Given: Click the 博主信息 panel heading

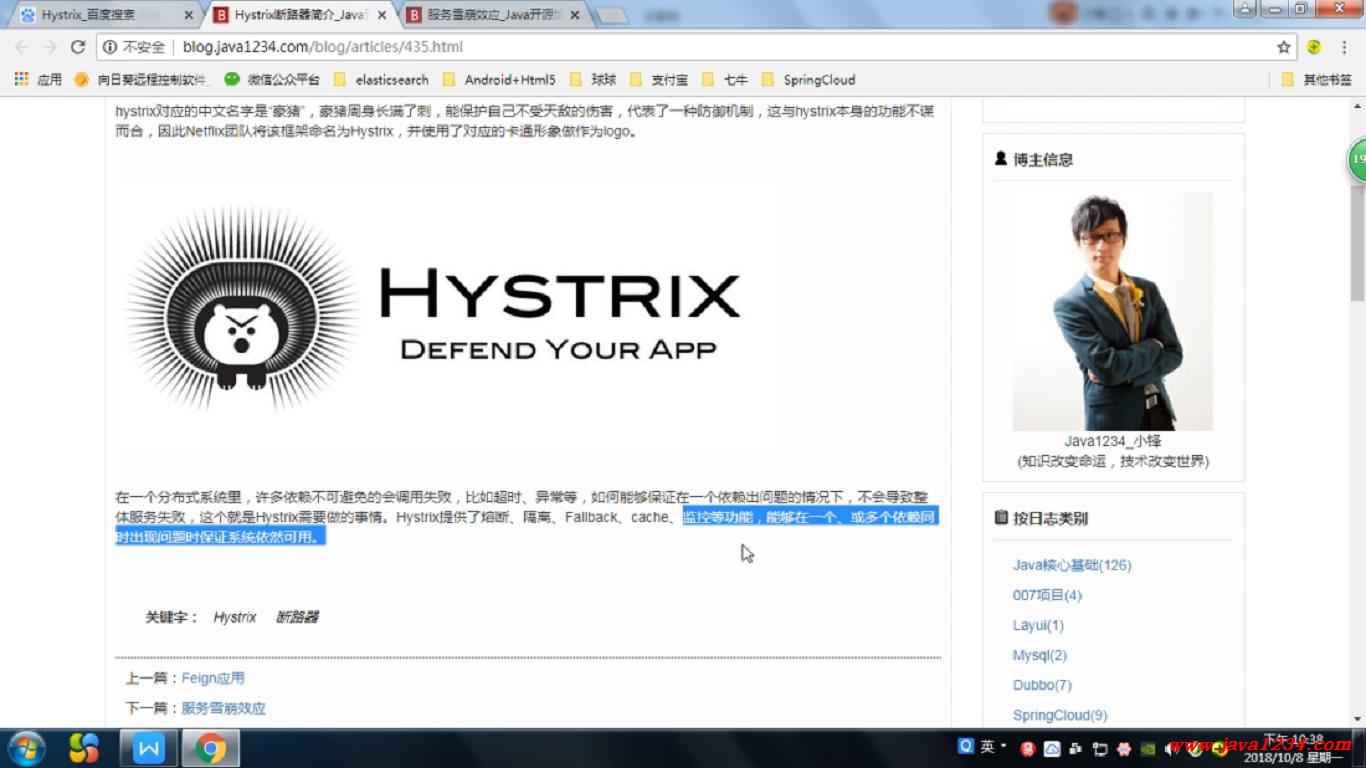Looking at the screenshot, I should tap(1043, 159).
